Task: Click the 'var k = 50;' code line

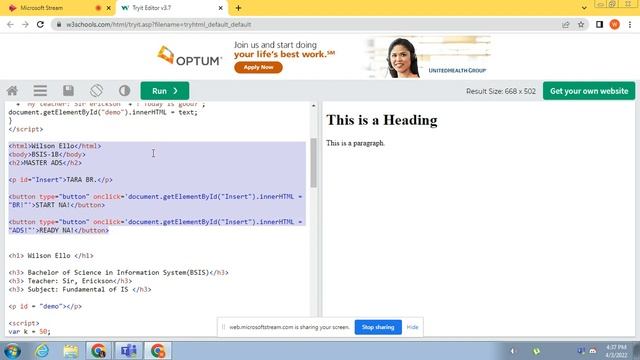Action: pyautogui.click(x=29, y=331)
